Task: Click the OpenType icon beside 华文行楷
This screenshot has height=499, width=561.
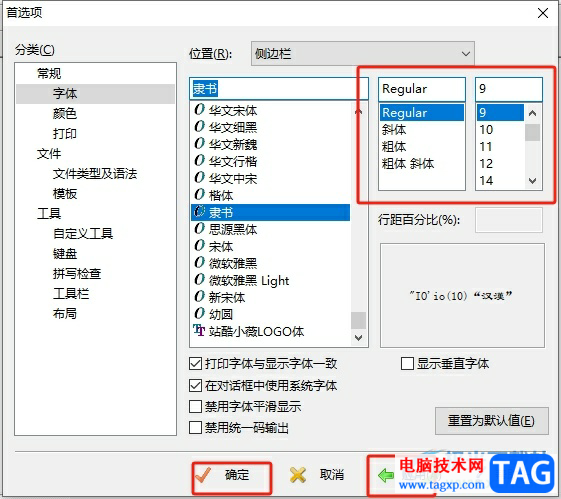Action: pos(199,161)
